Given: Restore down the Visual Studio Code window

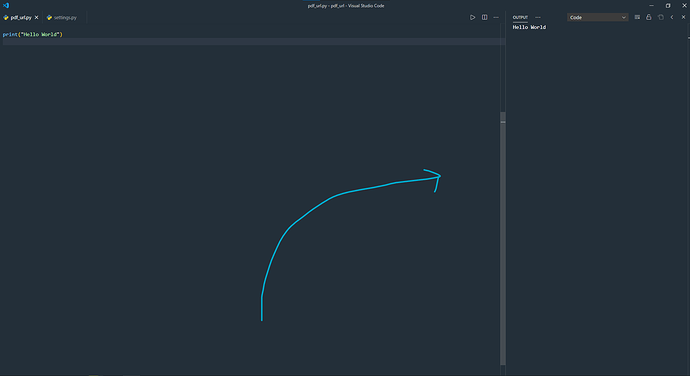Looking at the screenshot, I should coord(668,6).
